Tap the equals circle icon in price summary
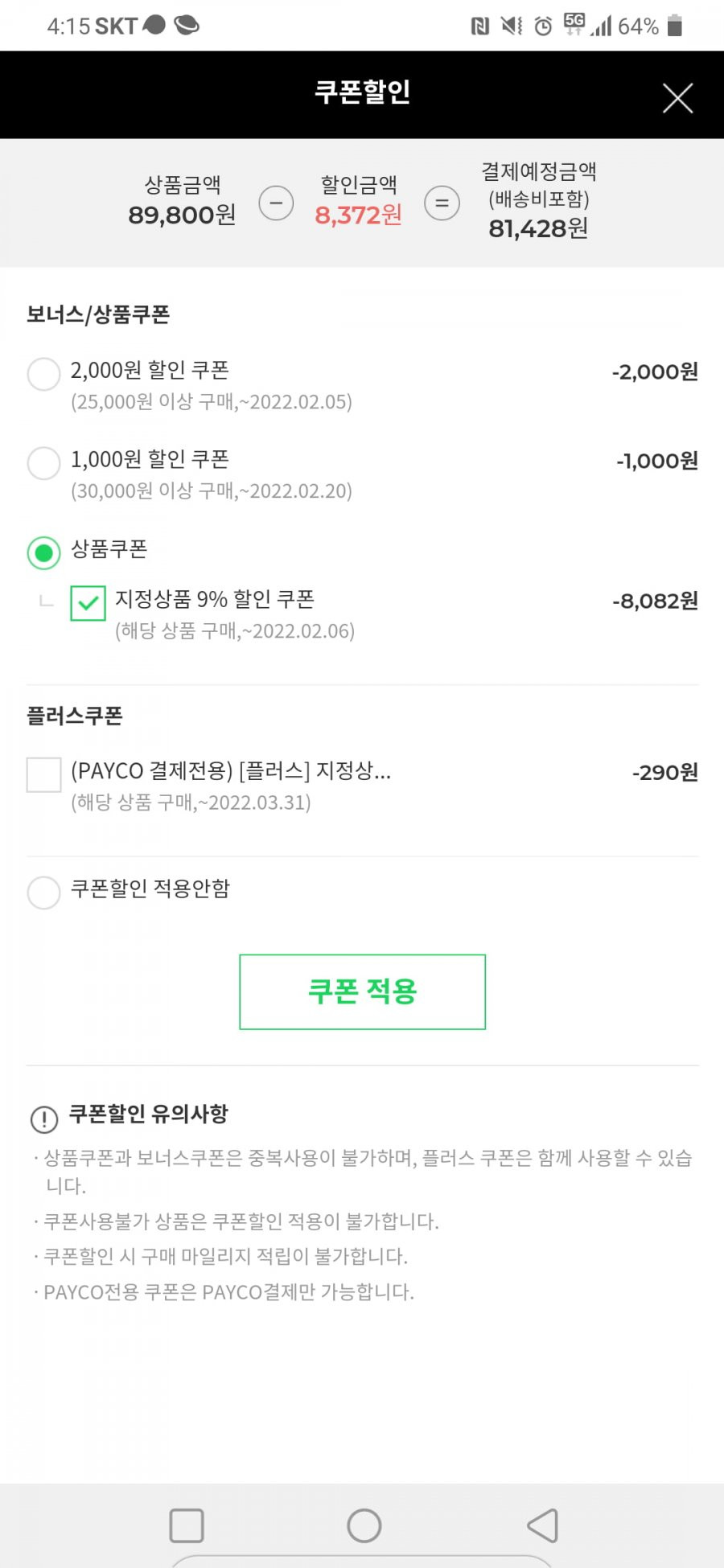 pyautogui.click(x=442, y=203)
